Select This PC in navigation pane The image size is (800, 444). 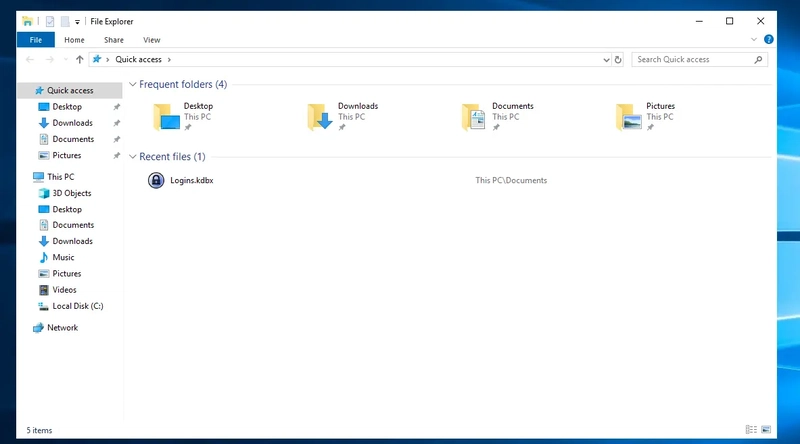pyautogui.click(x=60, y=177)
